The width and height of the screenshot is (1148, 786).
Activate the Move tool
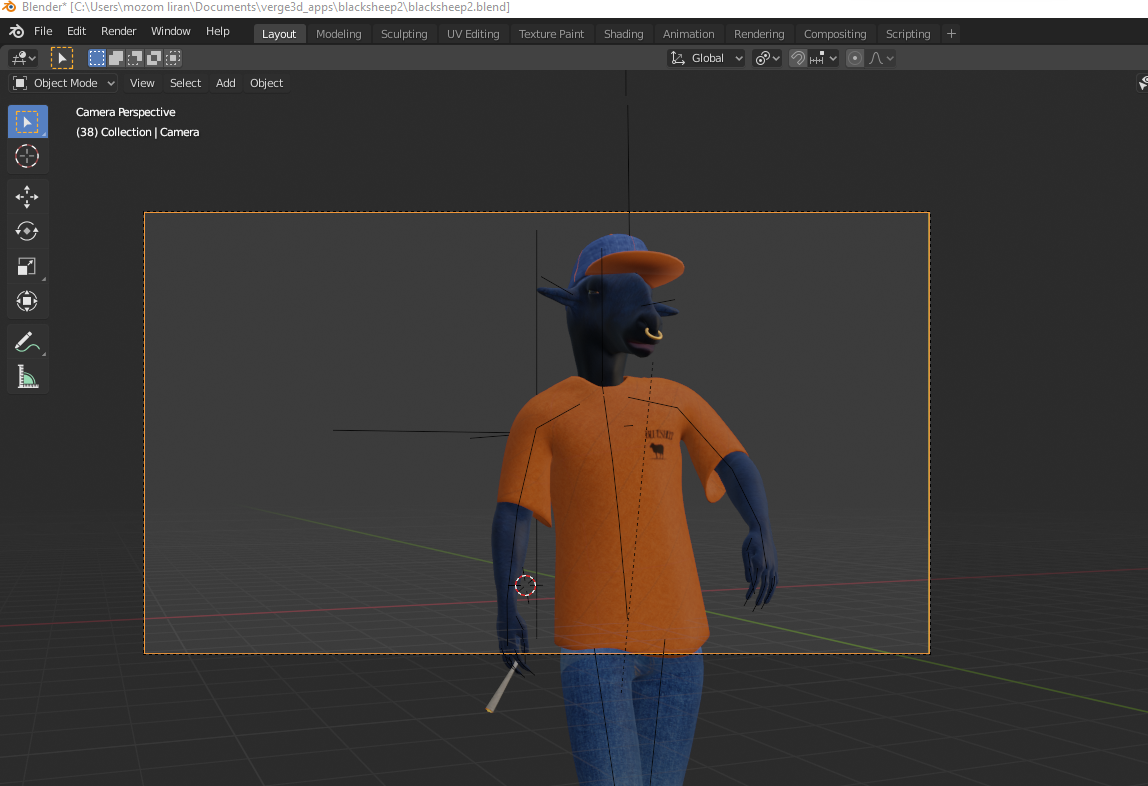pos(27,196)
